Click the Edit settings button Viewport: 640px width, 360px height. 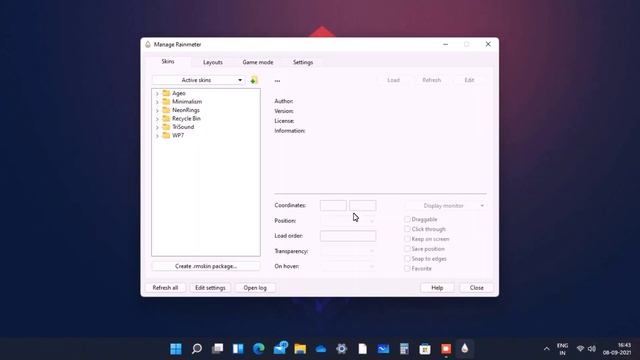[210, 288]
